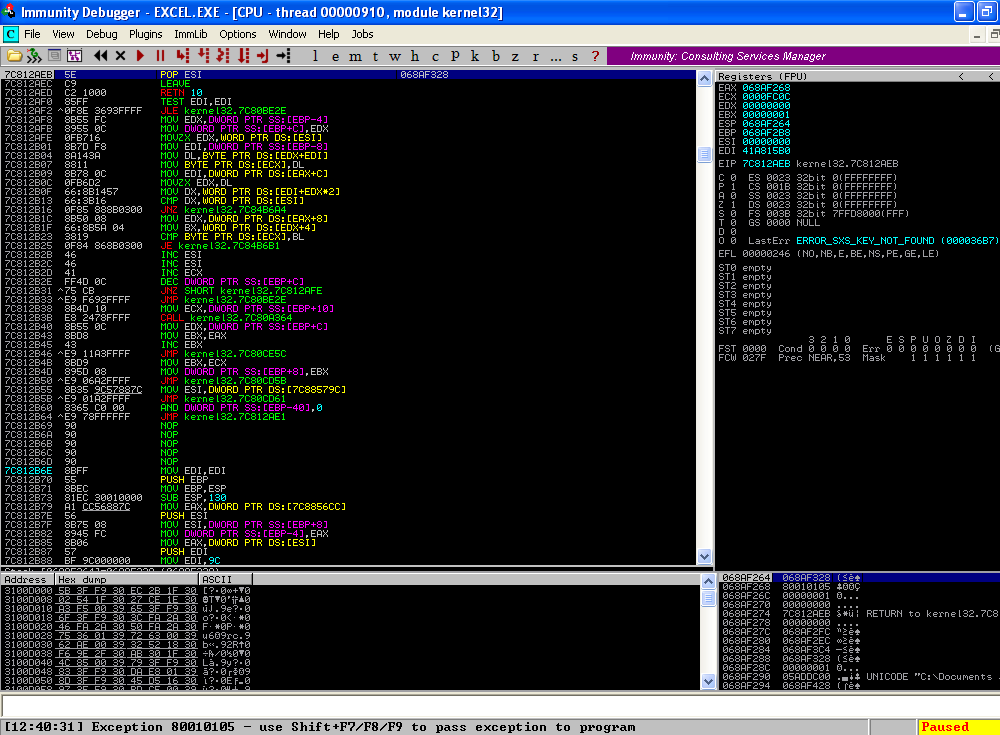The height and width of the screenshot is (735, 1000).
Task: Pause execution with the pause icon
Action: 161,56
